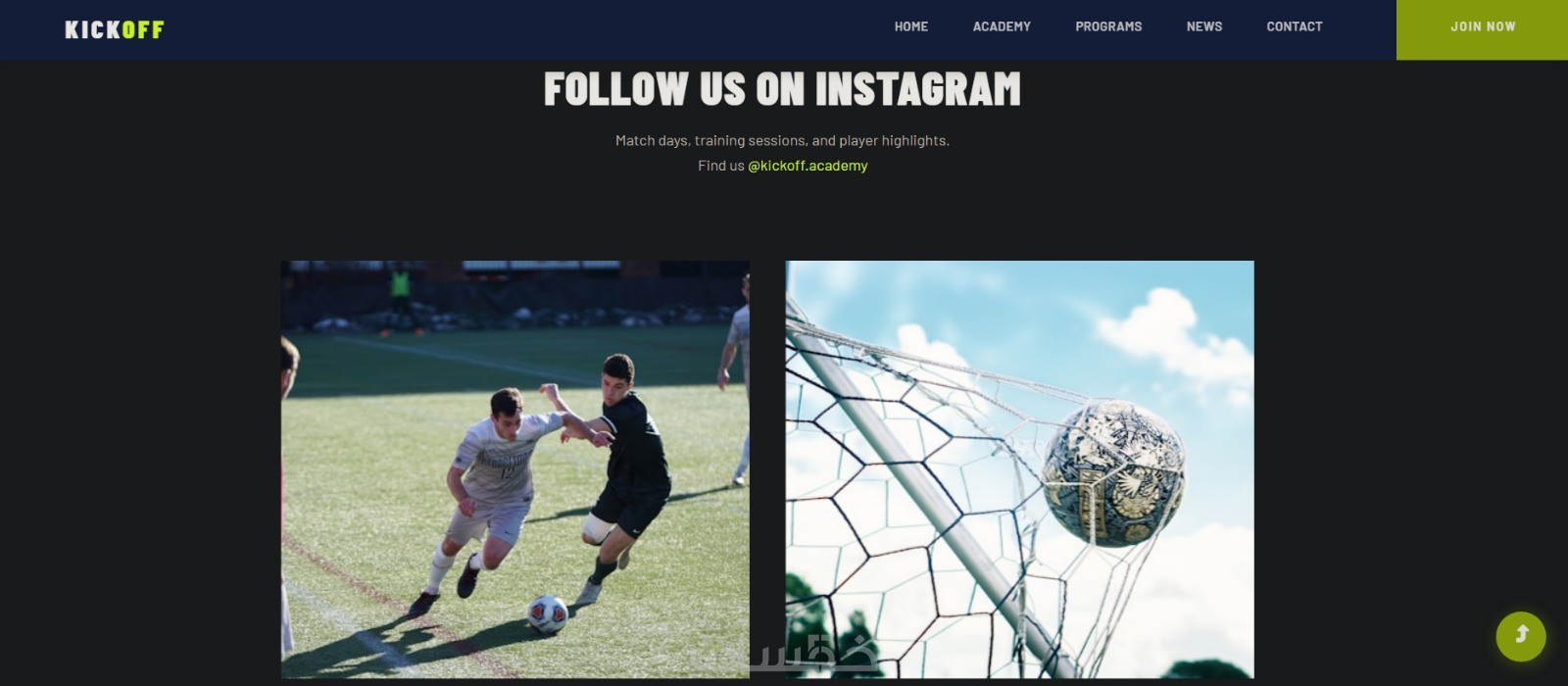This screenshot has height=686, width=1568.
Task: Click the ornate patterned ball in net
Action: 1114,472
